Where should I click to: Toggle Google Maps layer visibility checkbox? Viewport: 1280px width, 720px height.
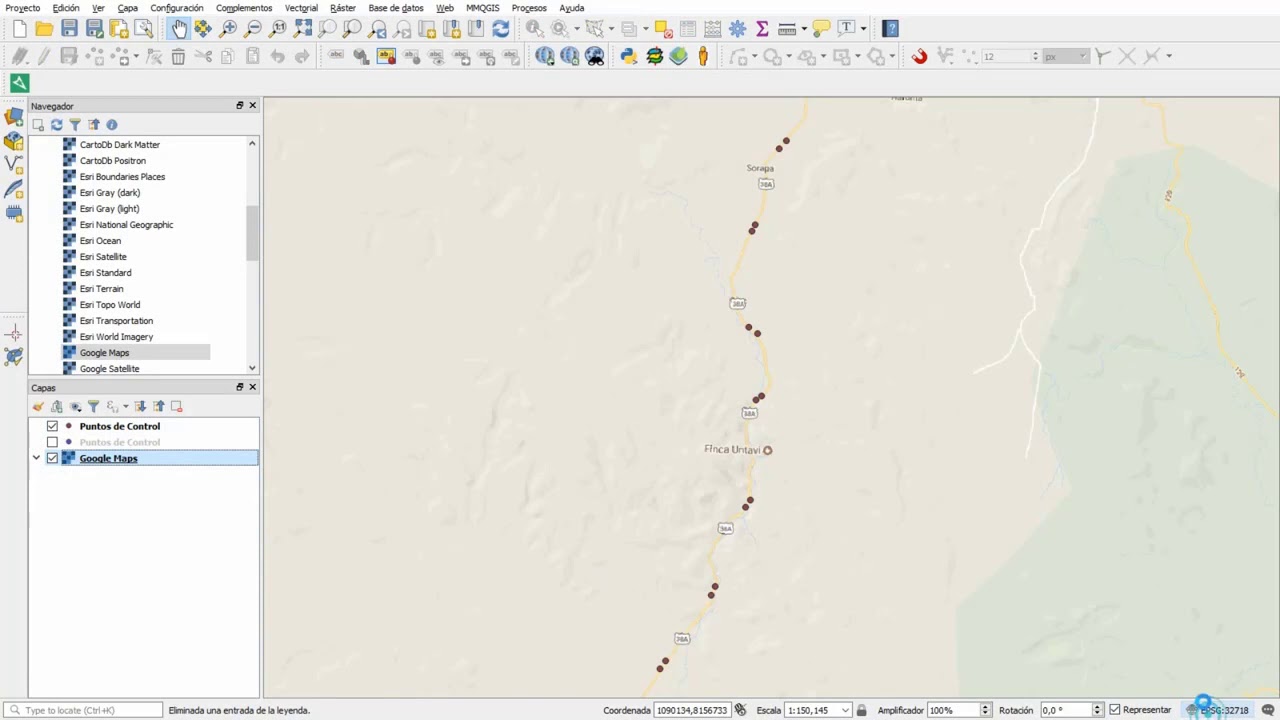tap(52, 458)
